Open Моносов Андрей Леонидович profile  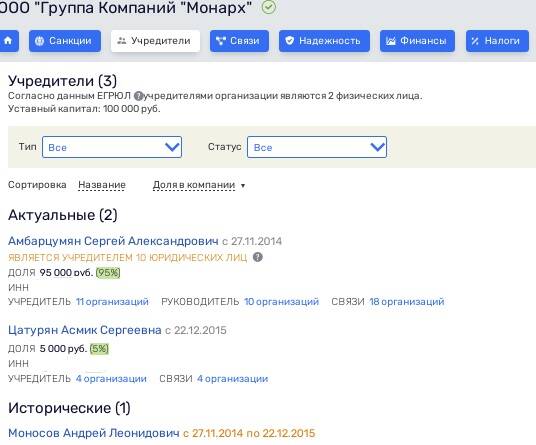coord(94,433)
